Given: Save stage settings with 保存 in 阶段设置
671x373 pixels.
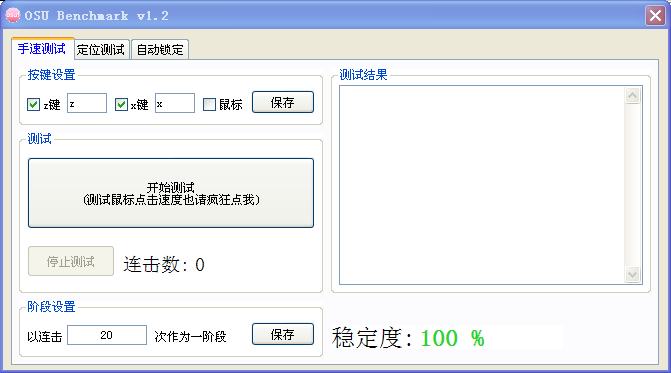Looking at the screenshot, I should 283,334.
